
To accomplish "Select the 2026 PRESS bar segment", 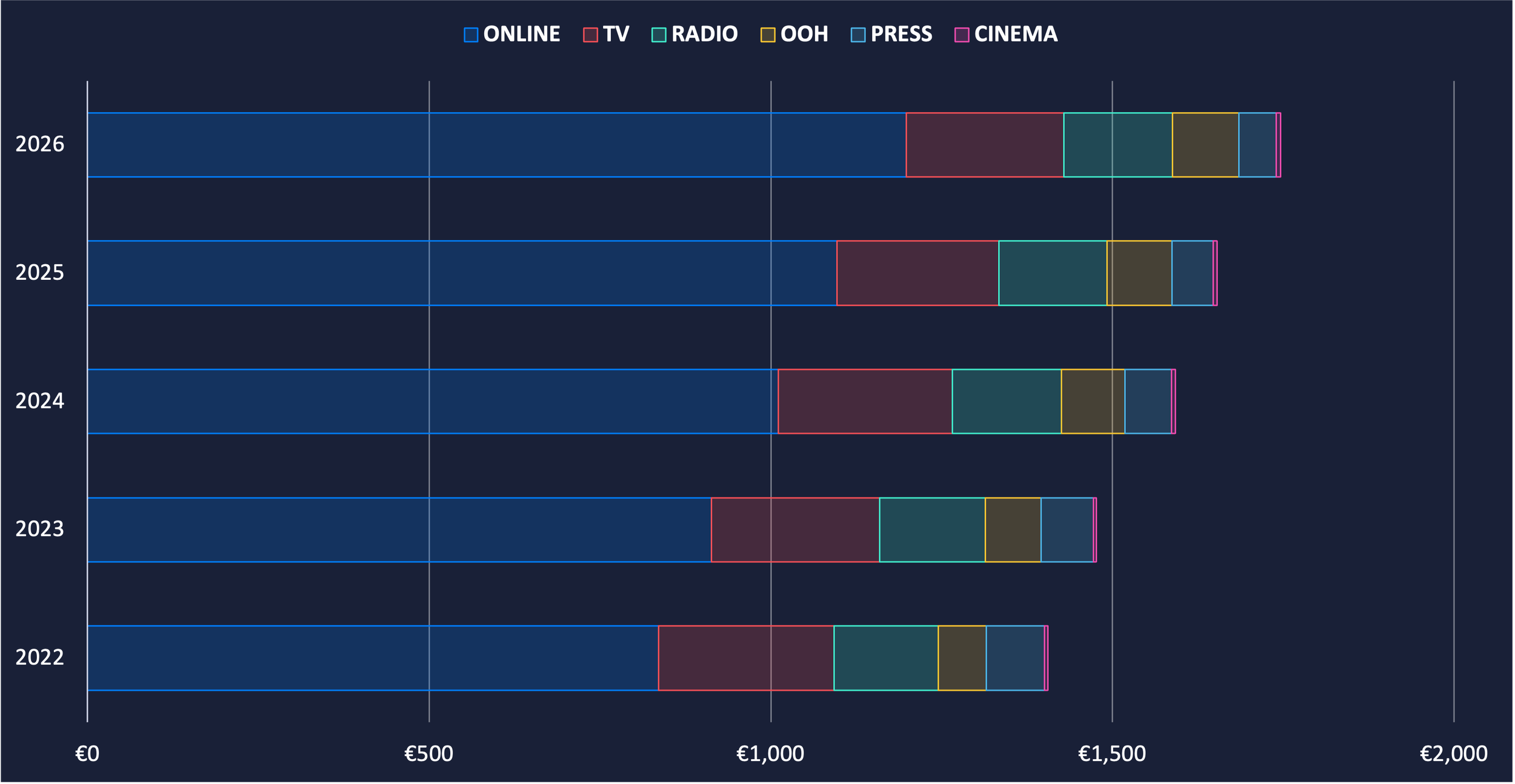I will 1257,145.
